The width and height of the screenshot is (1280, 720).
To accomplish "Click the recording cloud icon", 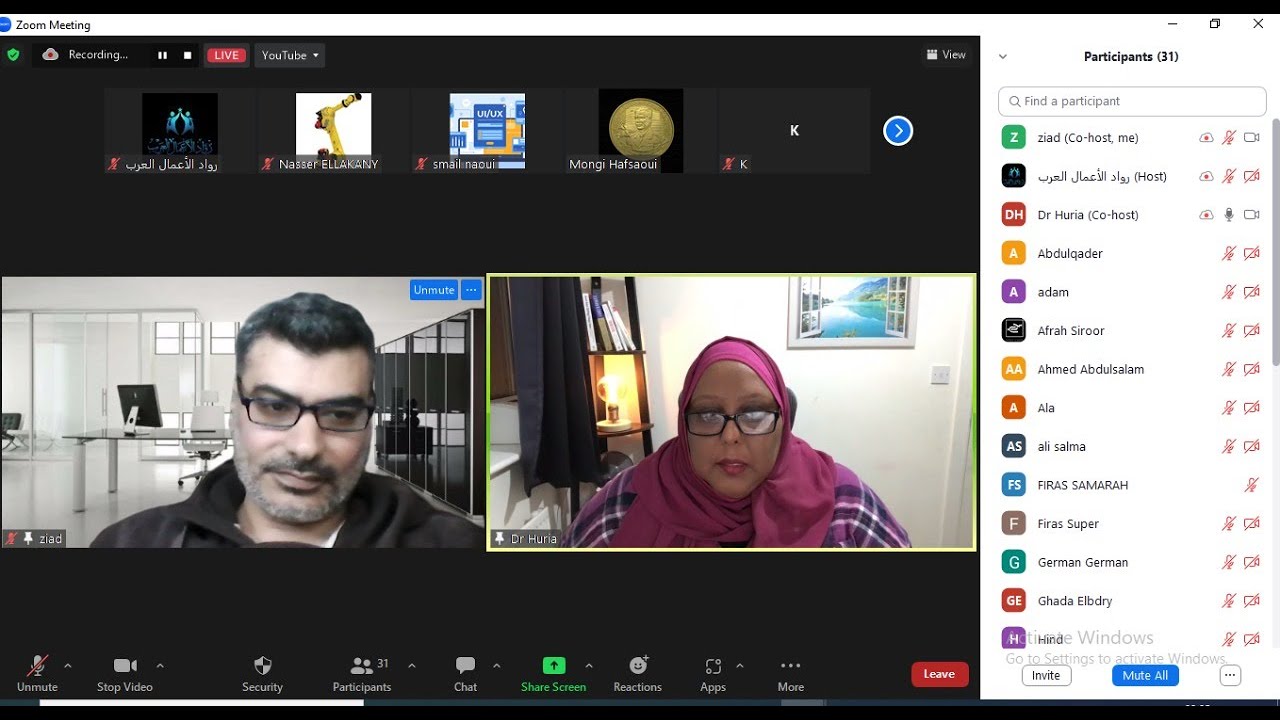I will click(x=50, y=55).
